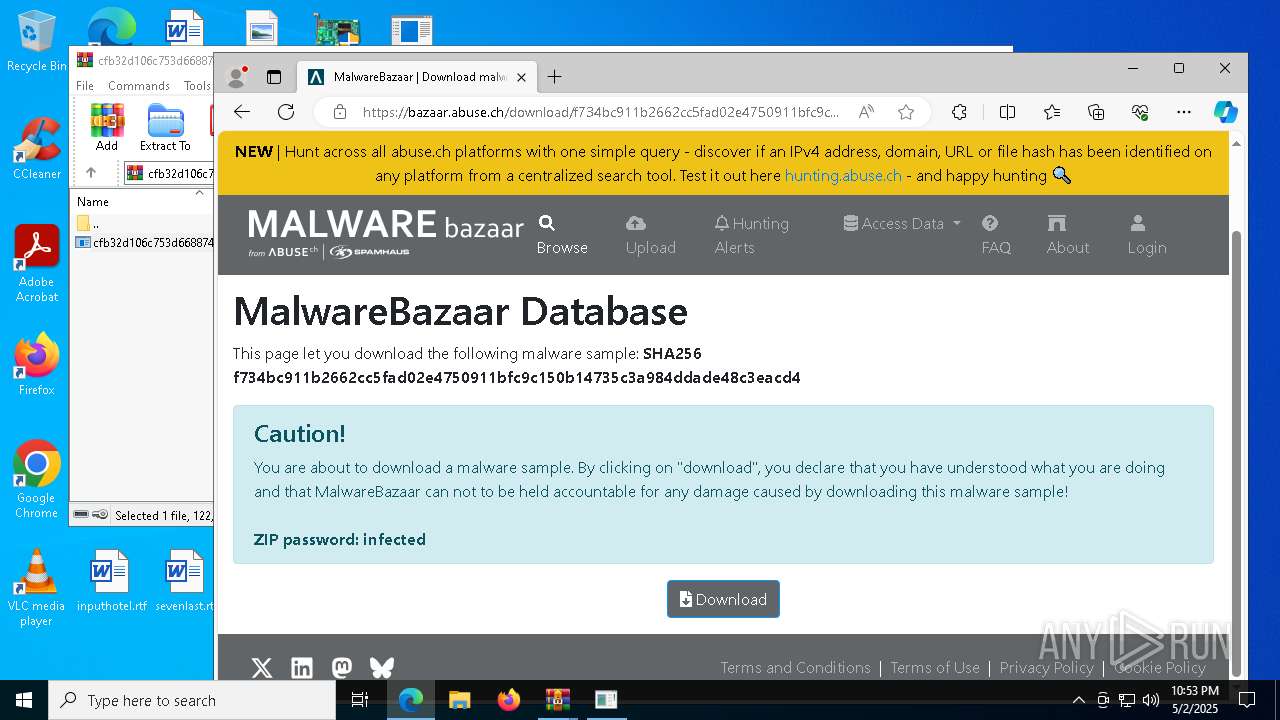Open the Privacy Policy link

point(1046,667)
